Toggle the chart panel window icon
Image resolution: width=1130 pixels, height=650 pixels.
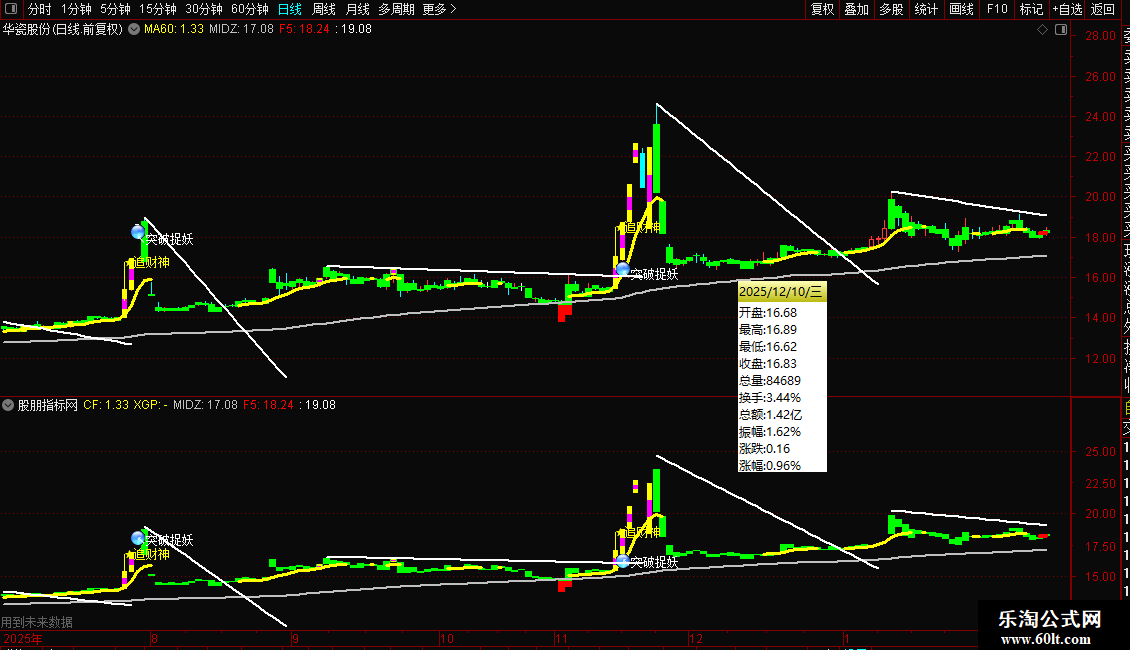click(x=1061, y=30)
